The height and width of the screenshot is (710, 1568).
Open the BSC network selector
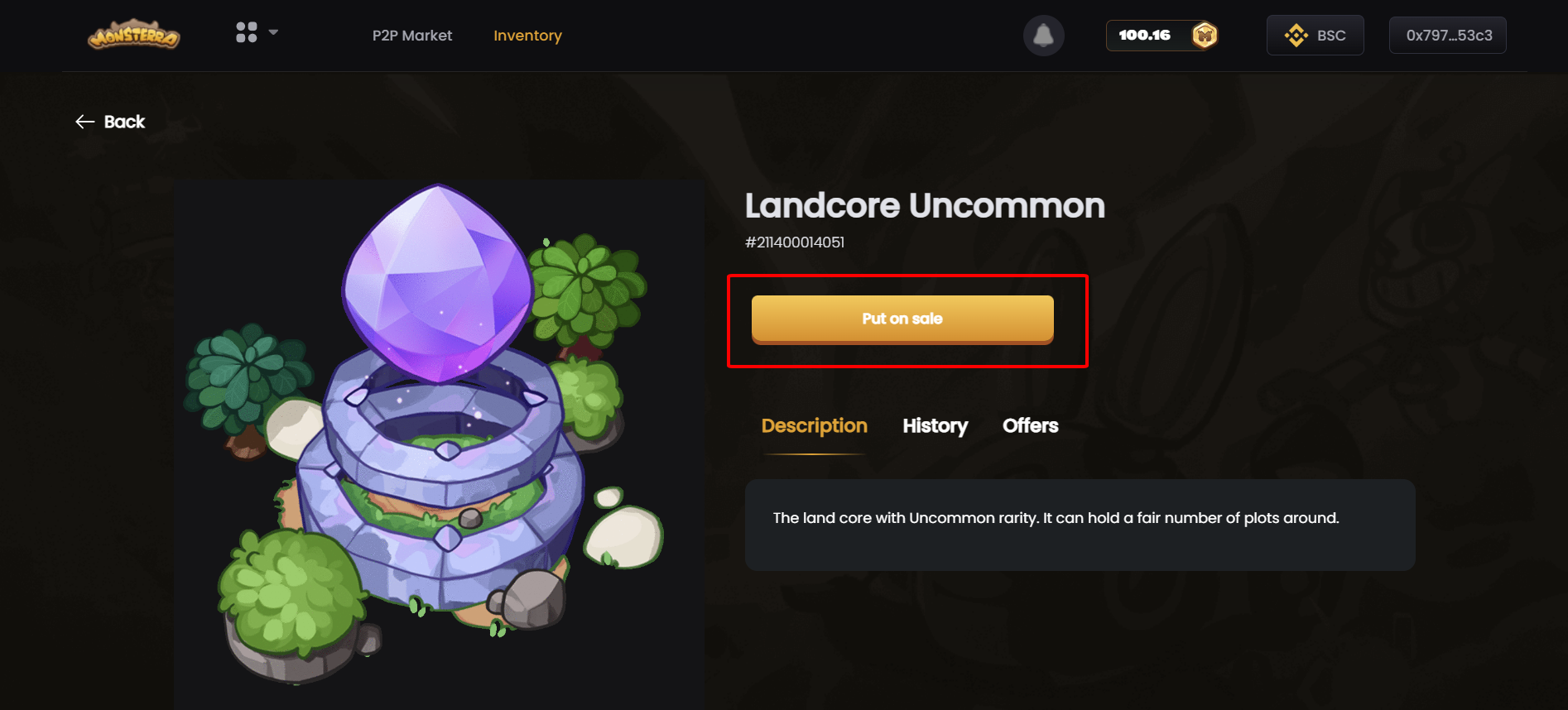tap(1315, 36)
